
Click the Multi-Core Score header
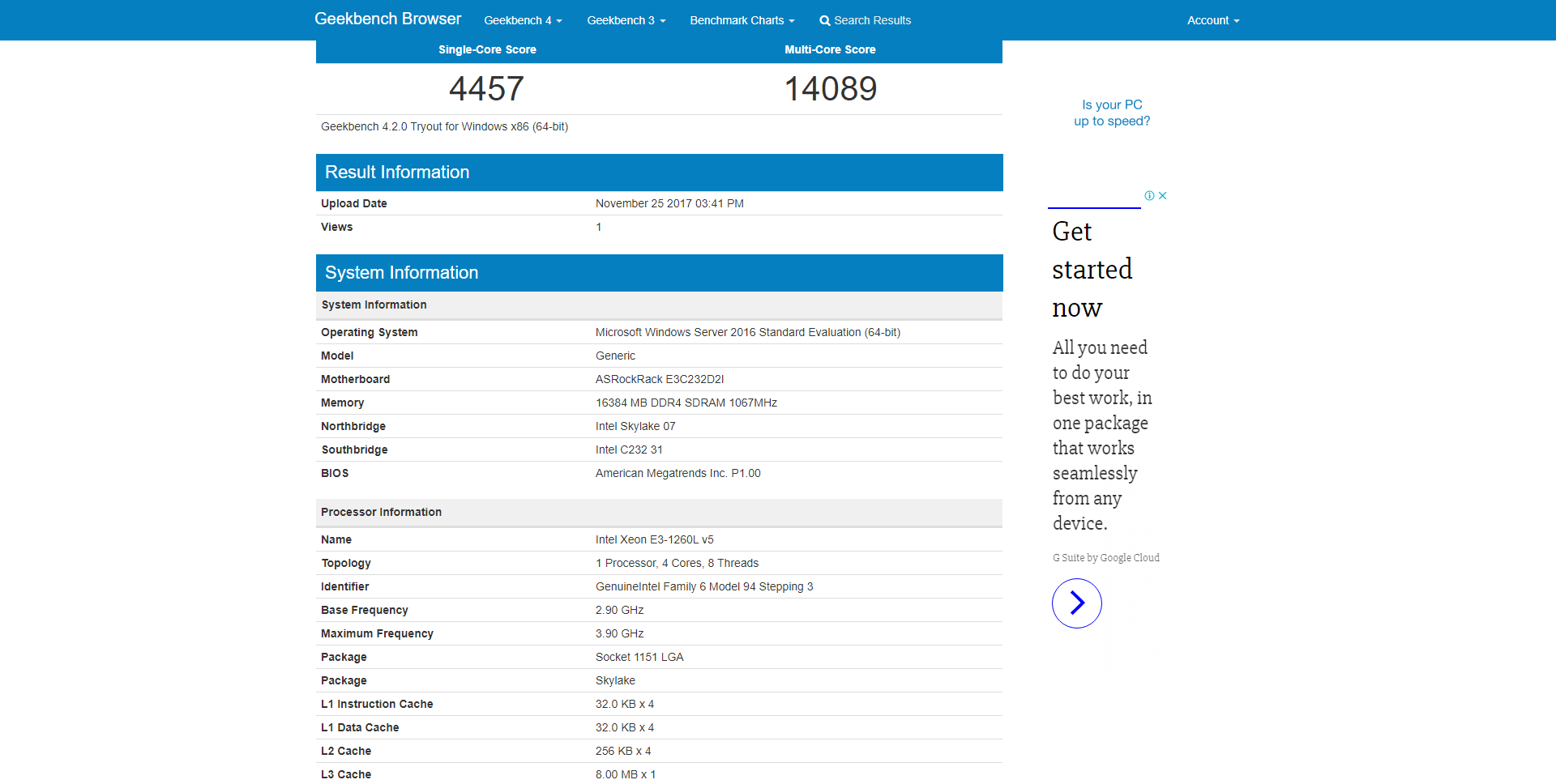tap(830, 49)
